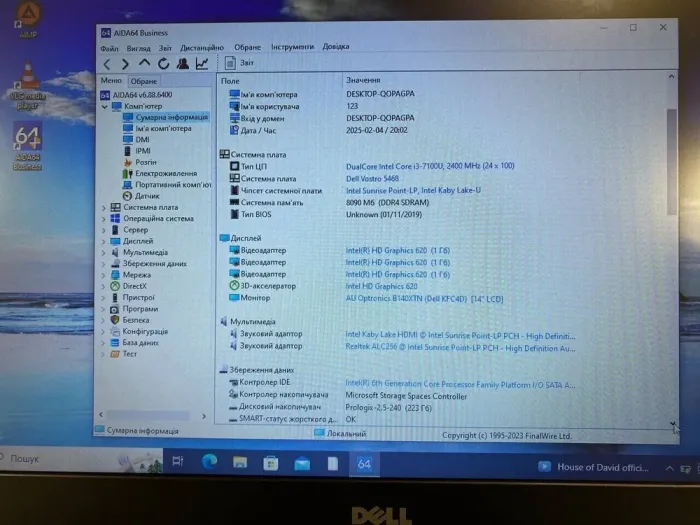Screen dimensions: 700x525
Task: Select the Електроживлення tree item
Action: tap(160, 173)
